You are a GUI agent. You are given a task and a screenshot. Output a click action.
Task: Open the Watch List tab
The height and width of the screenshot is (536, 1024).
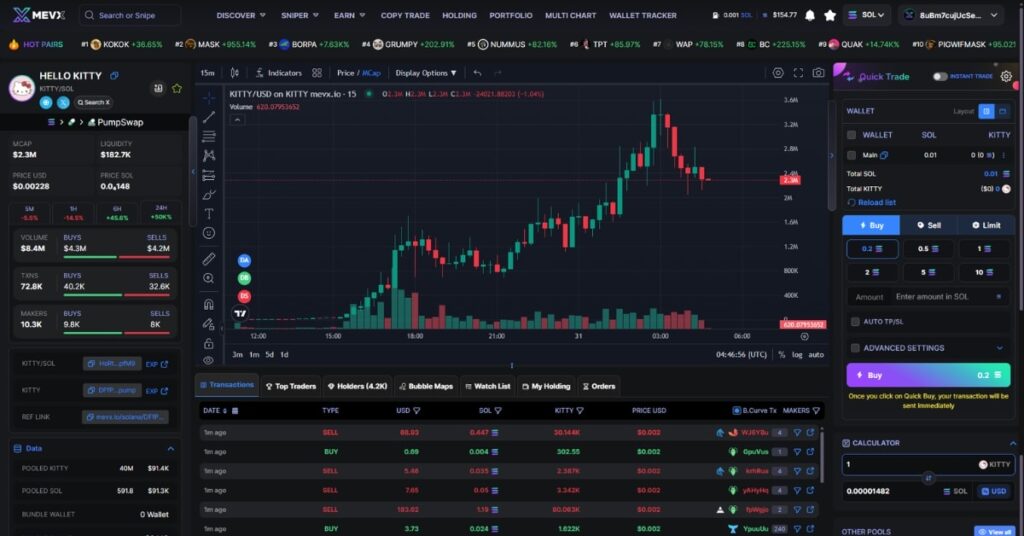pos(487,386)
